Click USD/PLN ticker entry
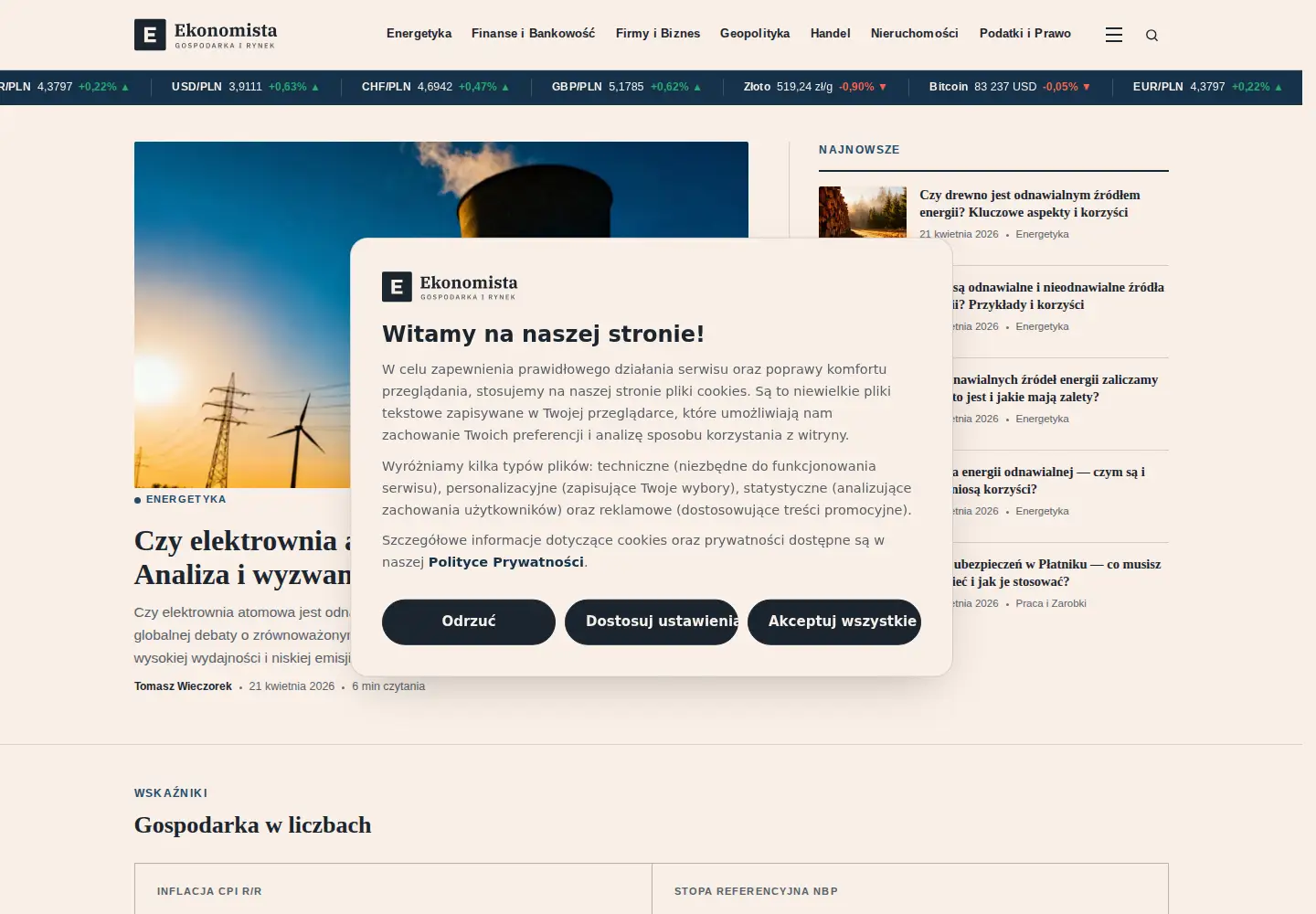Viewport: 1316px width, 914px height. click(x=245, y=87)
